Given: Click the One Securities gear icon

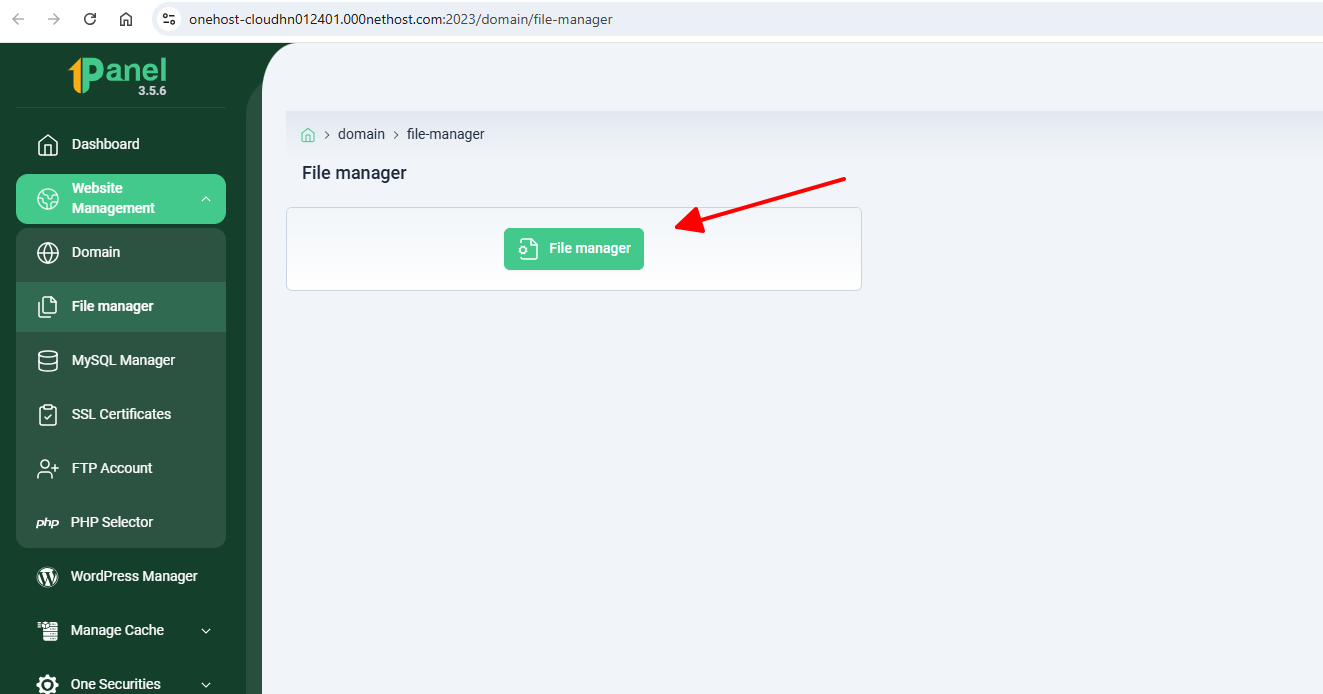Looking at the screenshot, I should click(47, 684).
